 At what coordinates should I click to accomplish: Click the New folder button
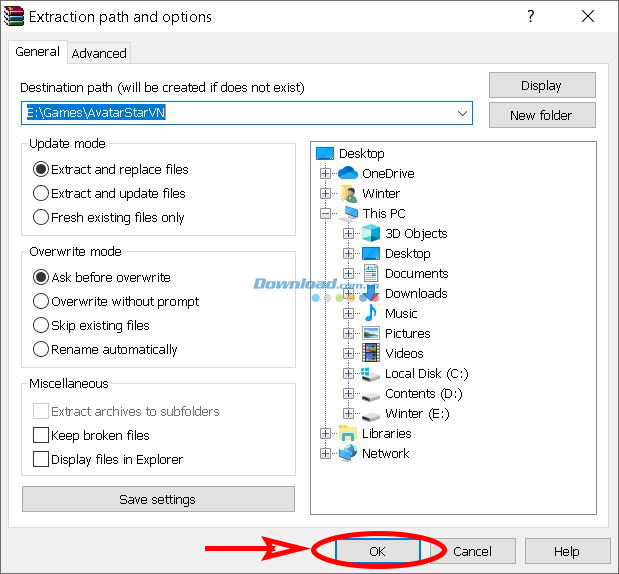[542, 115]
